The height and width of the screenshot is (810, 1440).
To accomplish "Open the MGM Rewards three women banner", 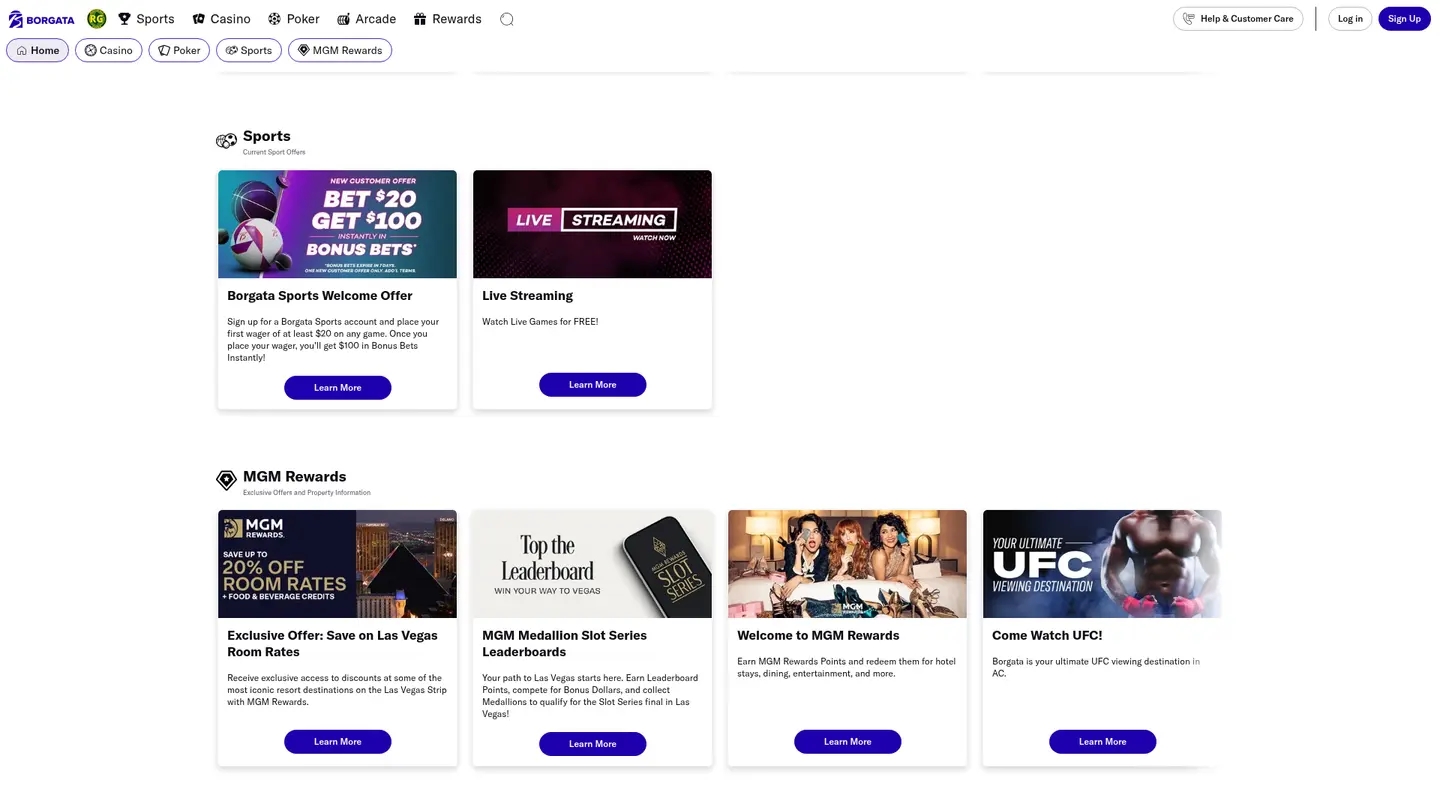I will (848, 564).
